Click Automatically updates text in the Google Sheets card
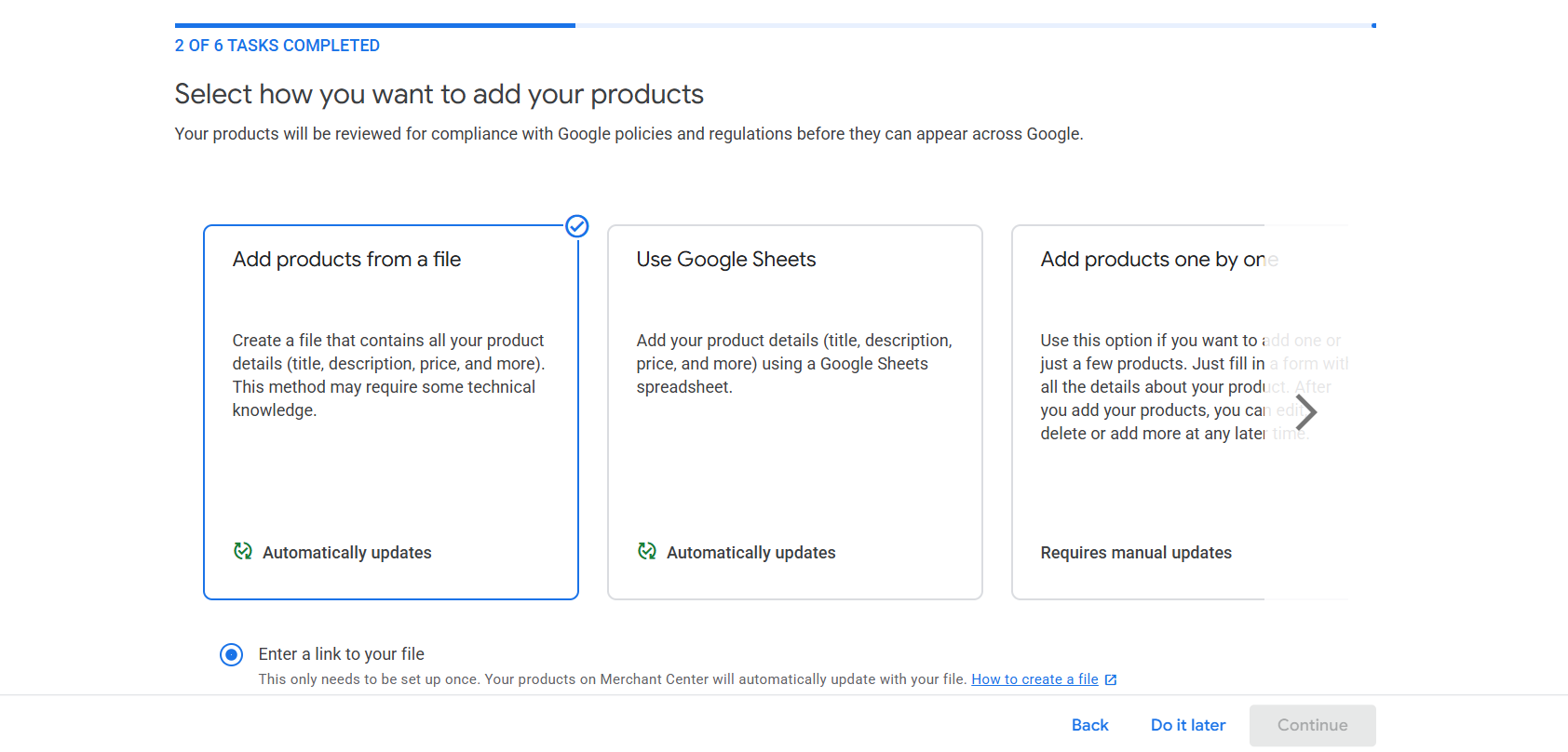Viewport: 1568px width, 752px height. pos(750,553)
